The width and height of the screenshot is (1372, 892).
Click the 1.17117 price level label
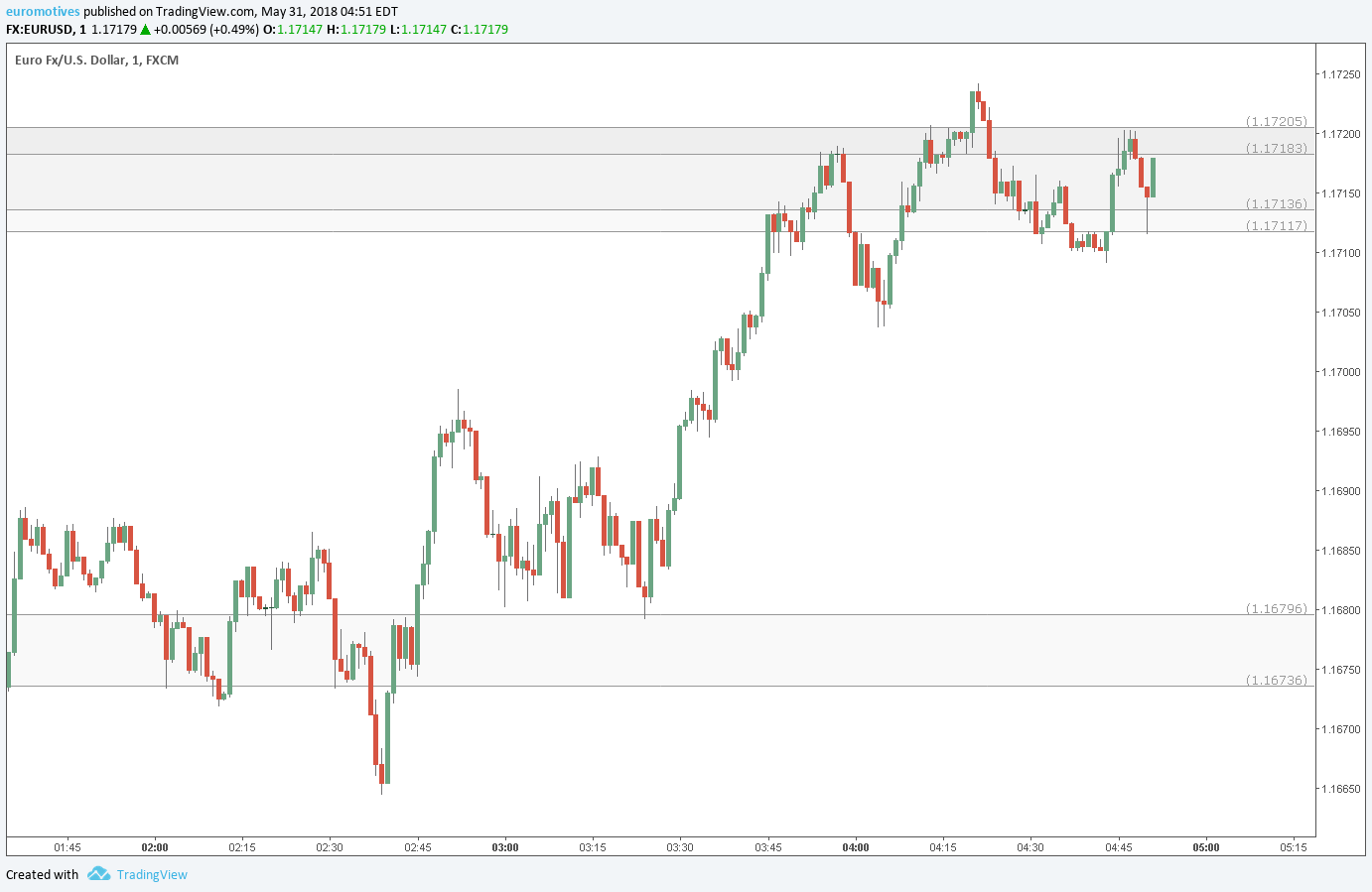1278,225
